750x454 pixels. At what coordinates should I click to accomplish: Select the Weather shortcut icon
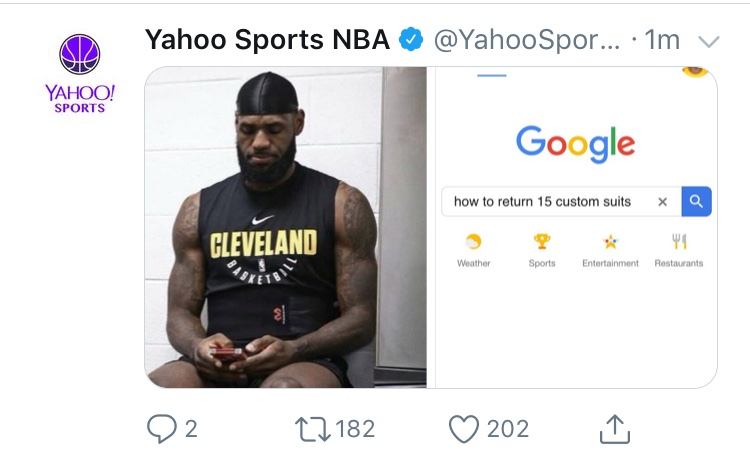point(474,242)
